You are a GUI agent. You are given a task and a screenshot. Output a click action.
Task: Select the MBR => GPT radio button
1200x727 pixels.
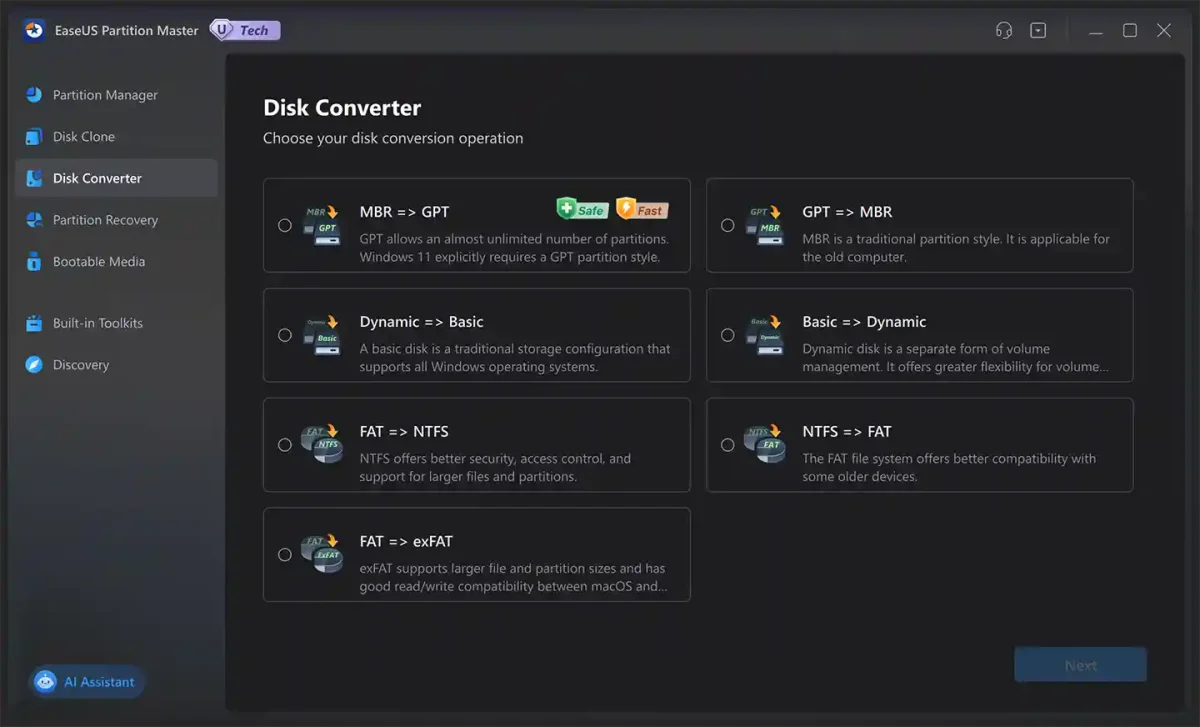pyautogui.click(x=285, y=226)
